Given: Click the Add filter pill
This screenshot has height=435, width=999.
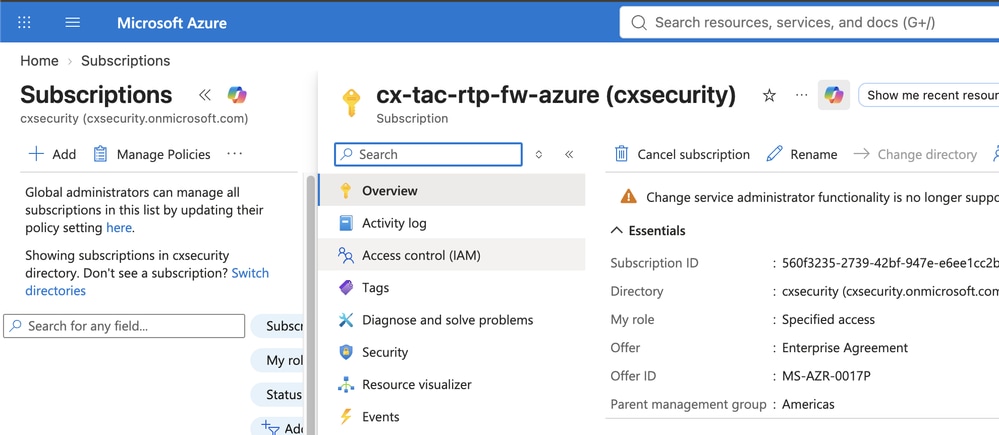Looking at the screenshot, I should (278, 428).
